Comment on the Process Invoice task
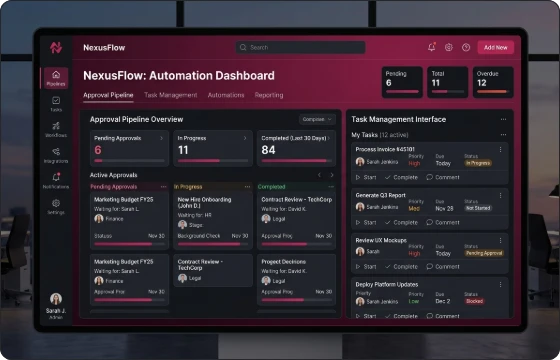Screen dimensions: 560x360 click(x=443, y=177)
